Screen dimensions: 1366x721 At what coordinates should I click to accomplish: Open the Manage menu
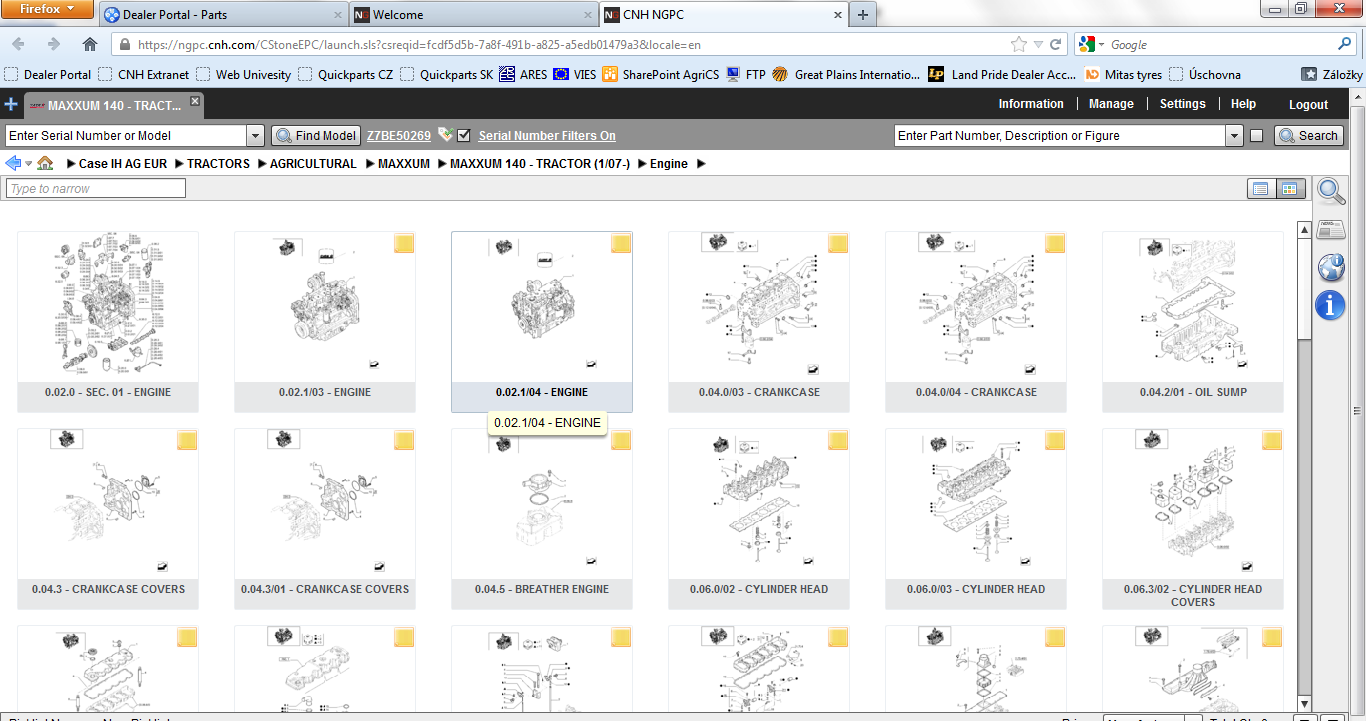click(x=1111, y=104)
